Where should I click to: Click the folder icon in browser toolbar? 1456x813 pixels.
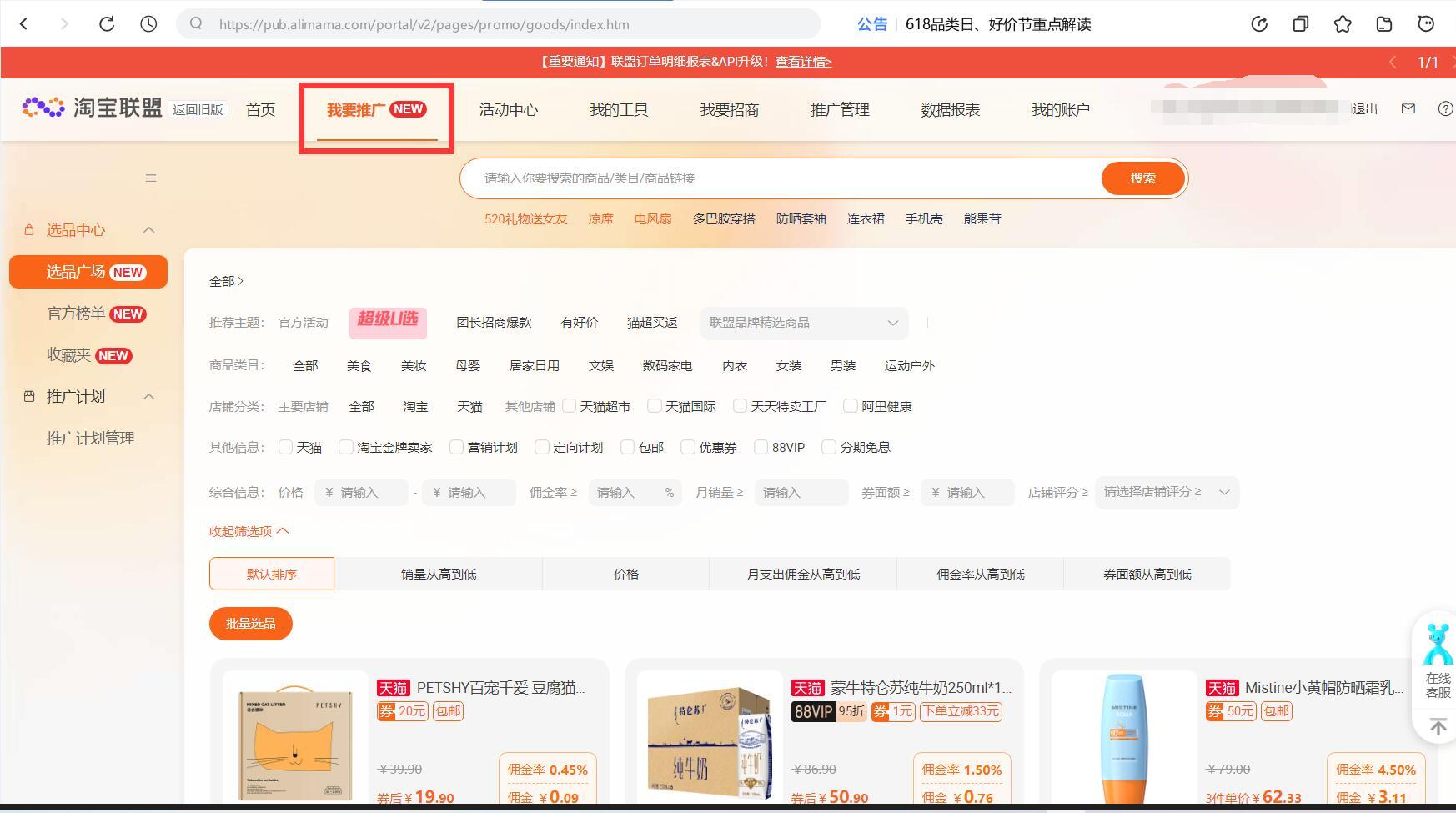pos(1384,24)
